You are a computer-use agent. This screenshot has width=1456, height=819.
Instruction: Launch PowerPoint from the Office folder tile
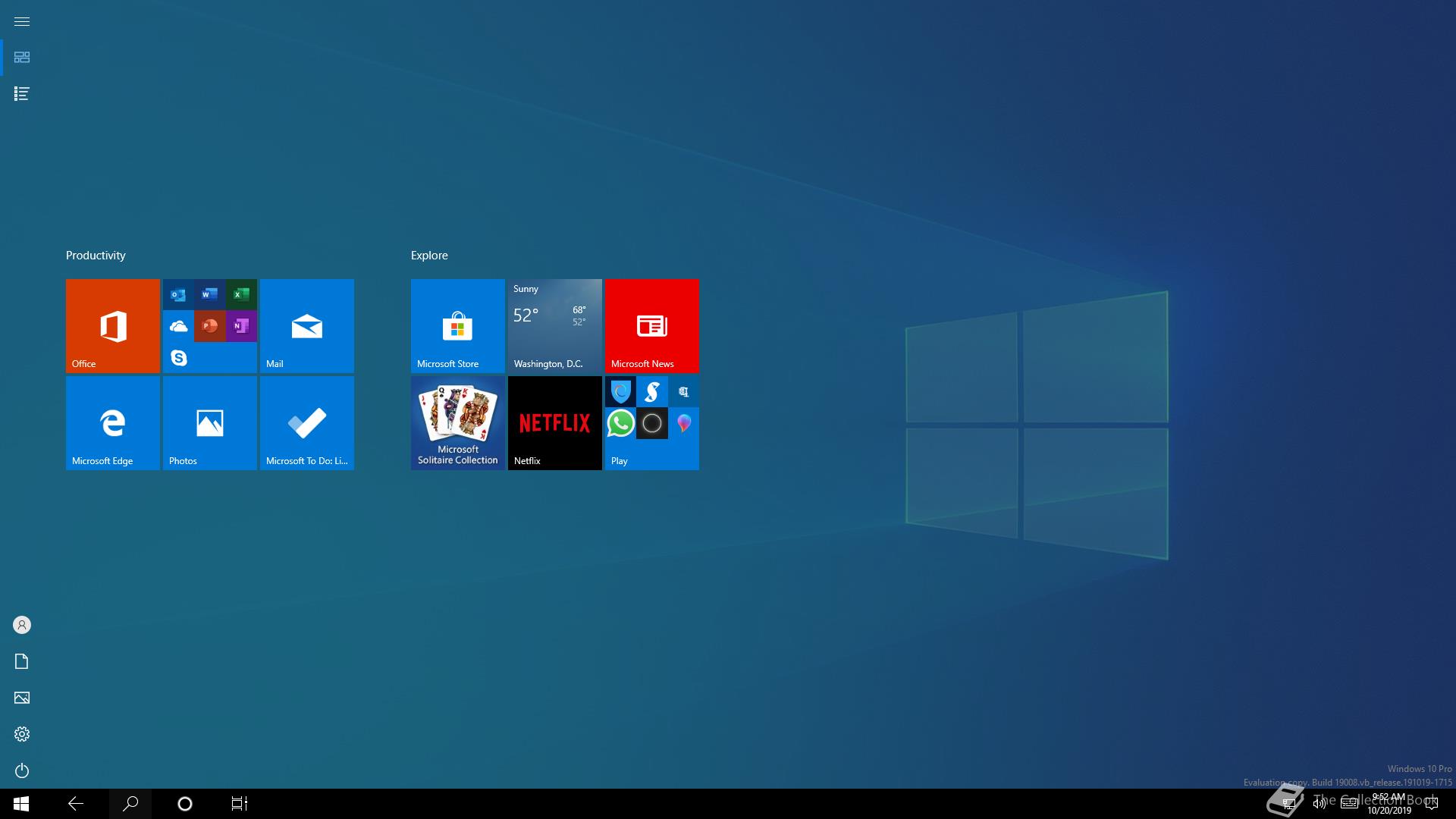tap(210, 326)
